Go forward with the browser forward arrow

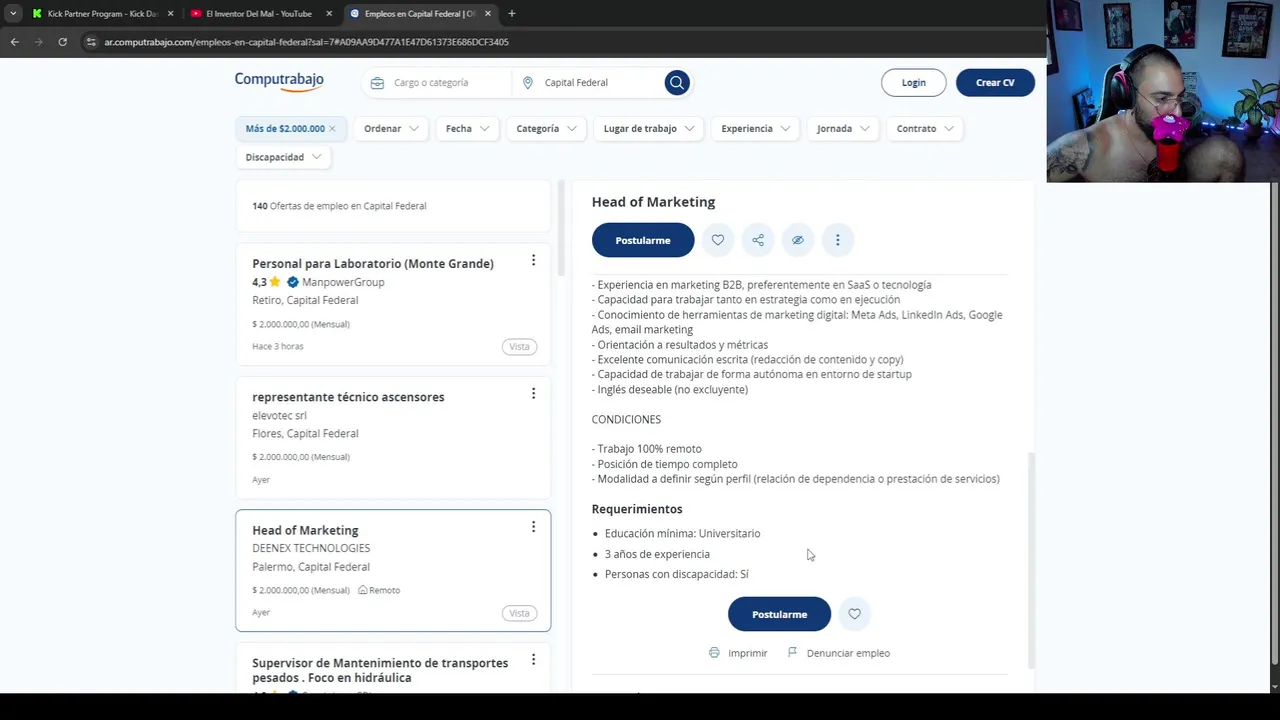click(x=38, y=42)
